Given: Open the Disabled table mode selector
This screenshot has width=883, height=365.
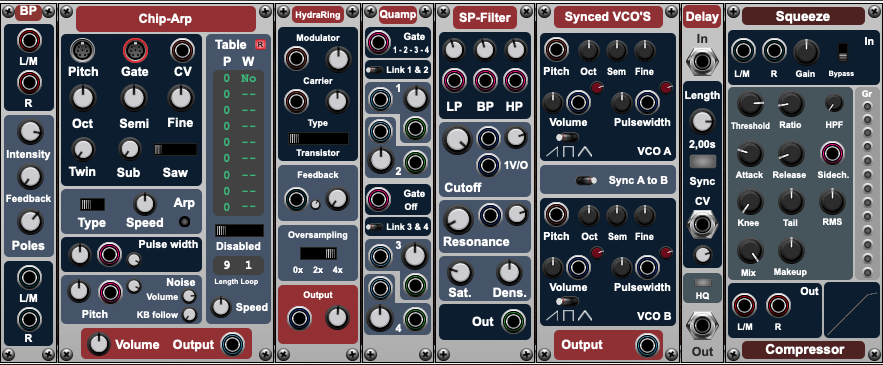Looking at the screenshot, I should click(239, 230).
